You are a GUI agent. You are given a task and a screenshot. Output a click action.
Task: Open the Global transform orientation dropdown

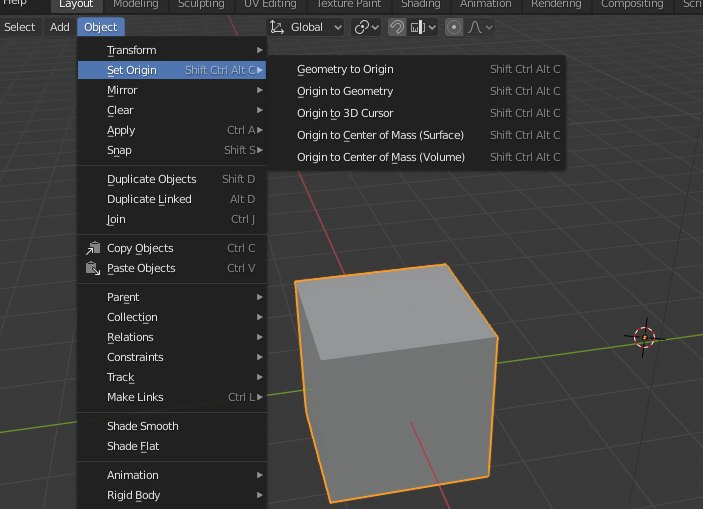[307, 27]
